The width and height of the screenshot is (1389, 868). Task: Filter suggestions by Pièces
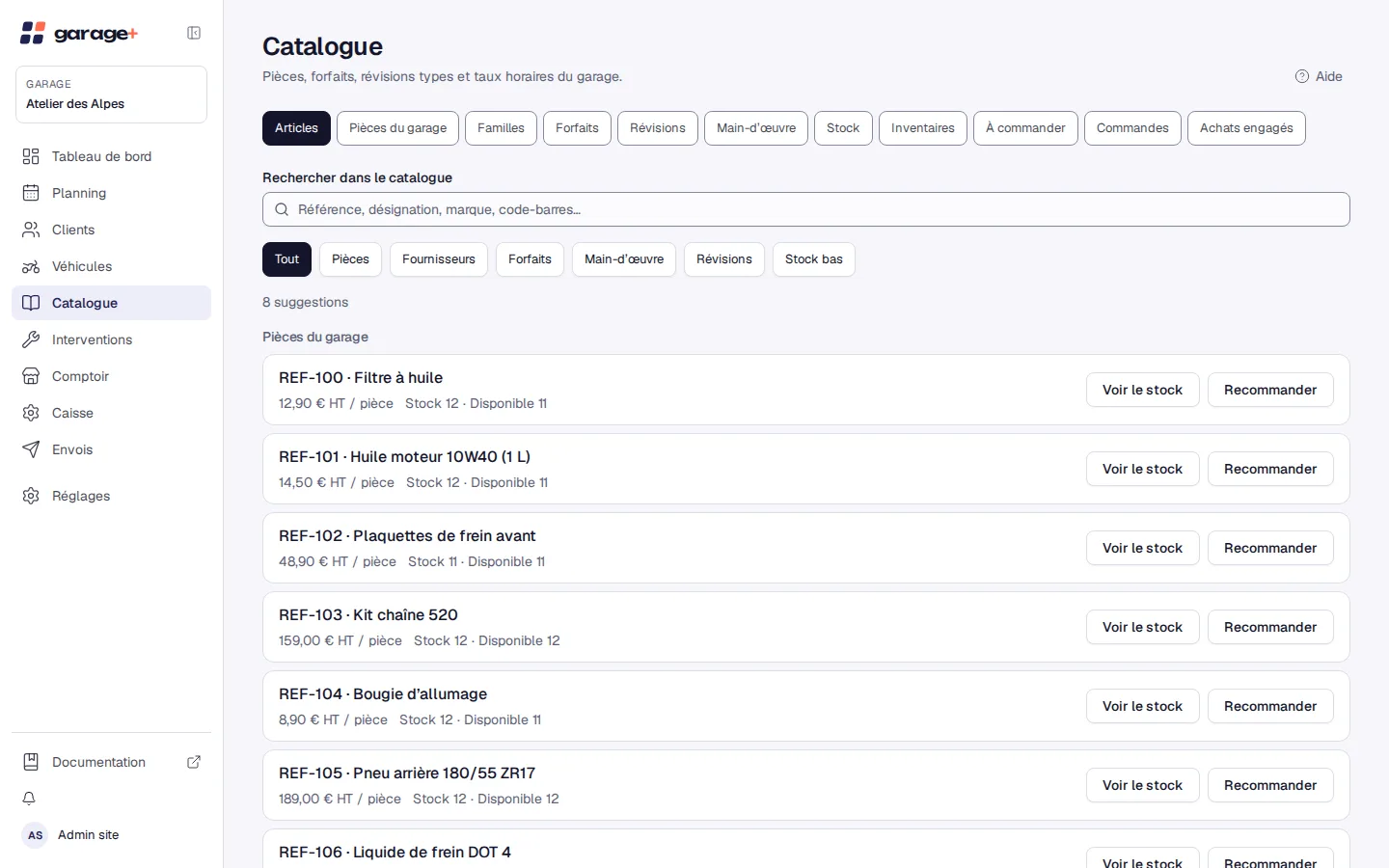[350, 259]
